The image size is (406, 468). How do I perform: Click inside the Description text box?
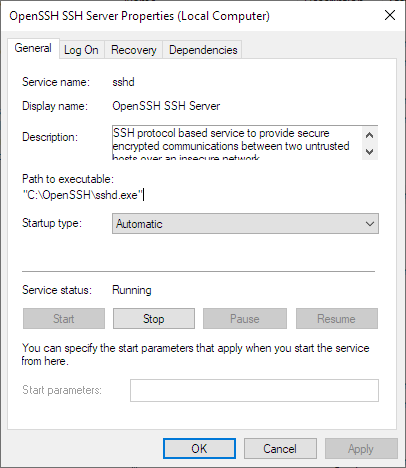click(x=237, y=143)
